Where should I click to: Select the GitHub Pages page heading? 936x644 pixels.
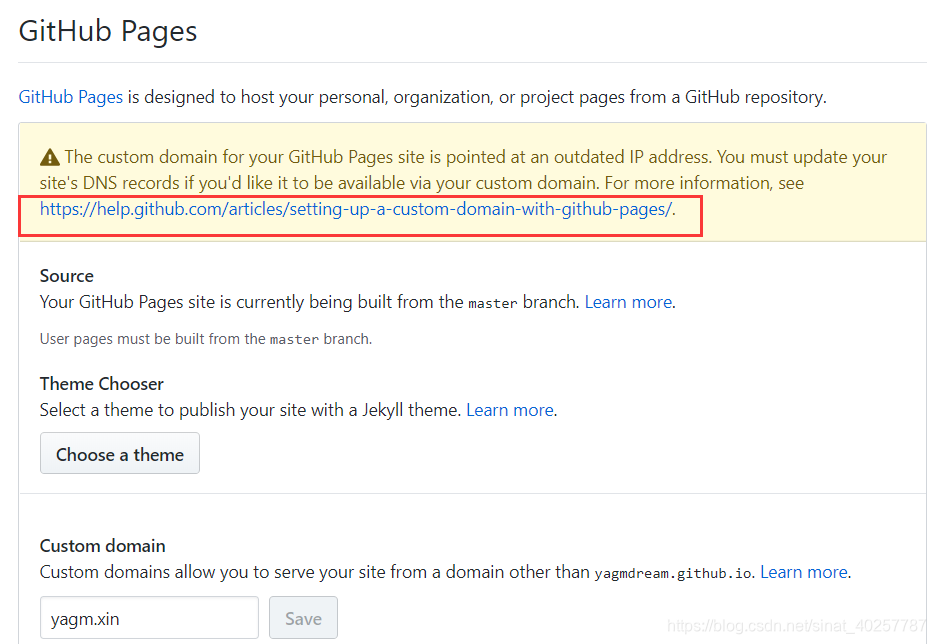click(x=107, y=31)
